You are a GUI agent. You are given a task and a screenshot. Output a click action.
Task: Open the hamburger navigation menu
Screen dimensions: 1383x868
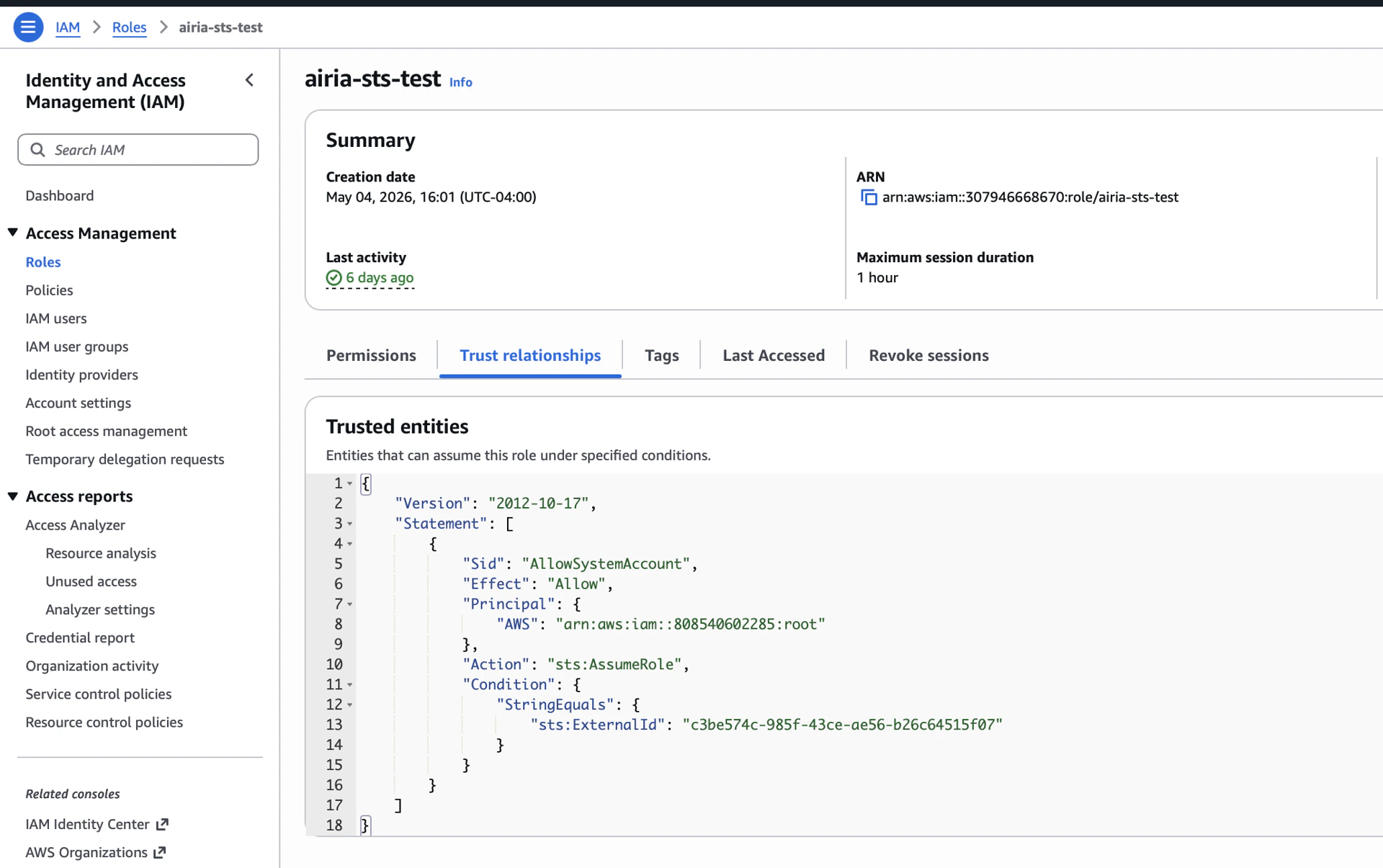tap(28, 27)
